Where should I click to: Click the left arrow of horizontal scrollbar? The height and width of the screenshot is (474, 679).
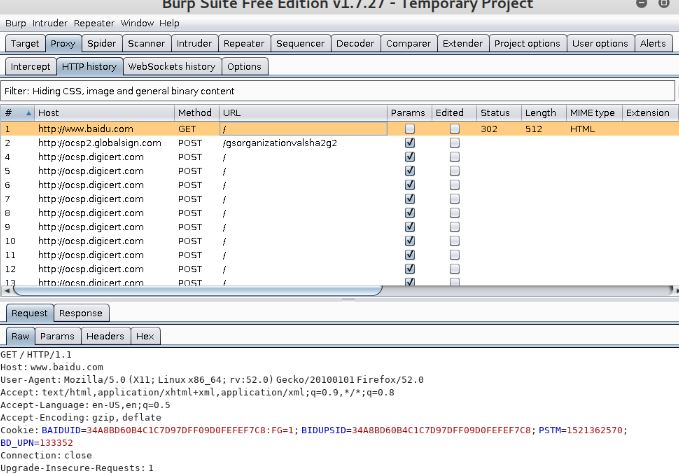[x=6, y=290]
